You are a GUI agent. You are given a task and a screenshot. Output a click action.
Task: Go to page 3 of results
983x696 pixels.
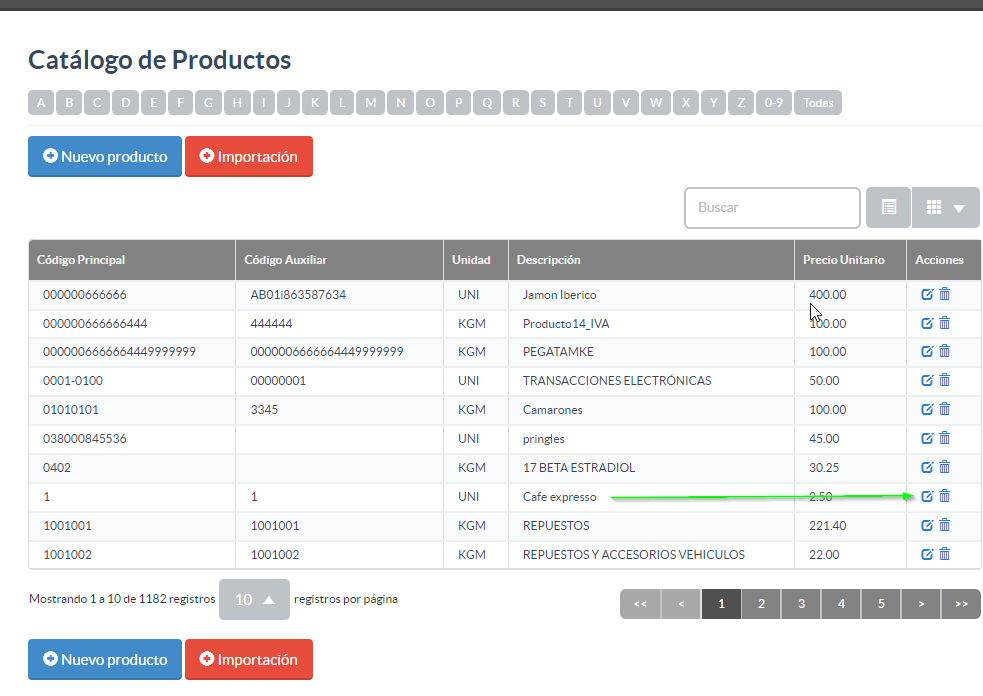click(x=801, y=604)
